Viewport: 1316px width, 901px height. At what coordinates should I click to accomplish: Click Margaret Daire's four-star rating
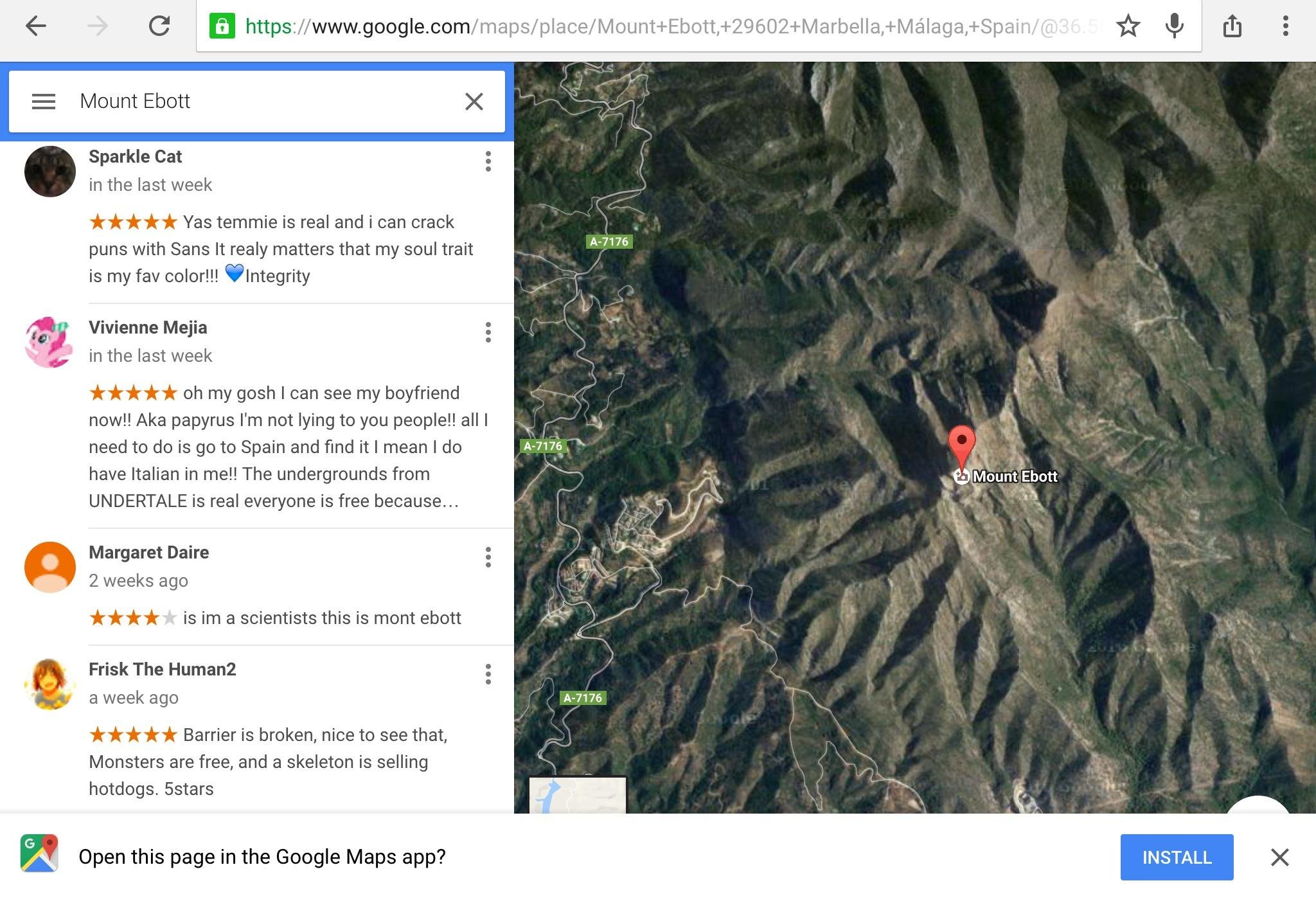[133, 618]
